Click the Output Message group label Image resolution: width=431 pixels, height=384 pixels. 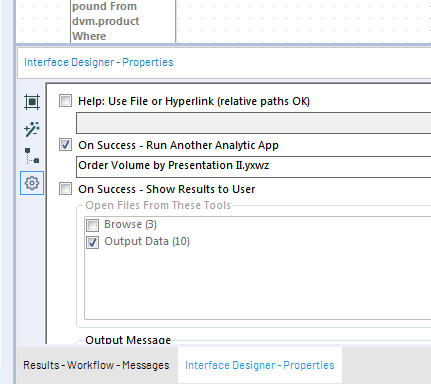(x=128, y=340)
